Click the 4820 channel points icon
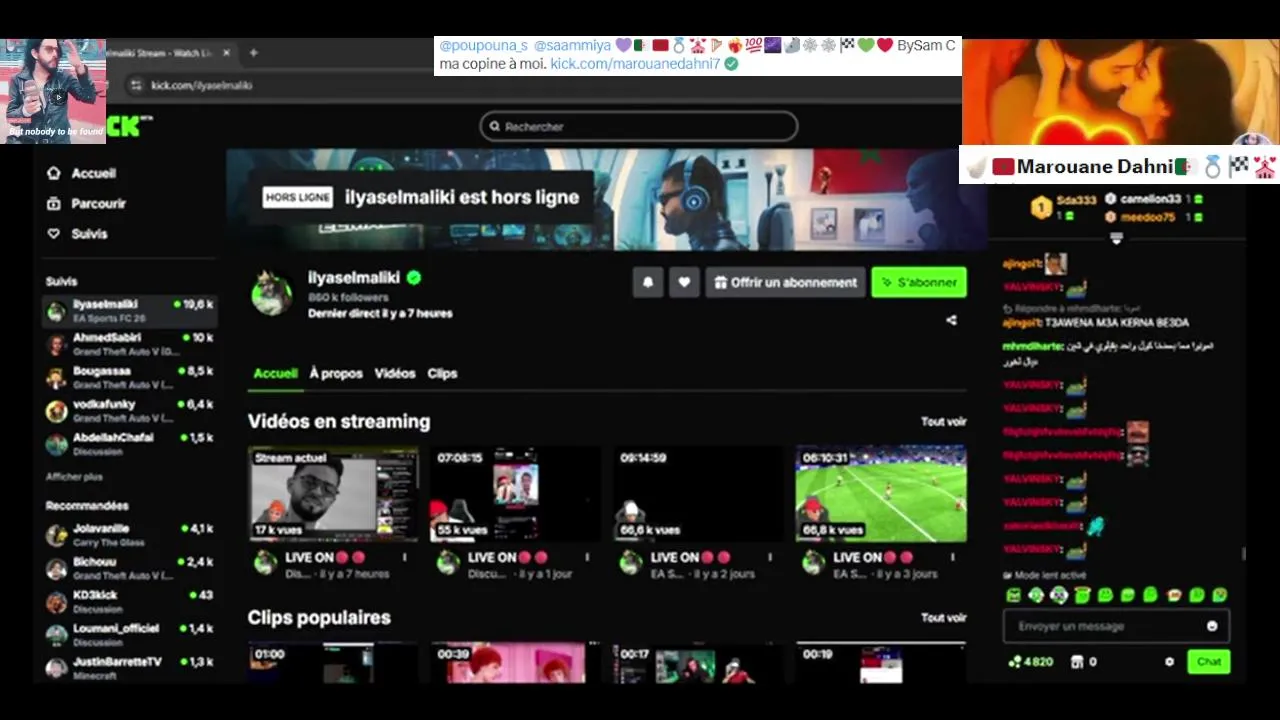Screen dimensions: 1280x720 [x=1015, y=662]
